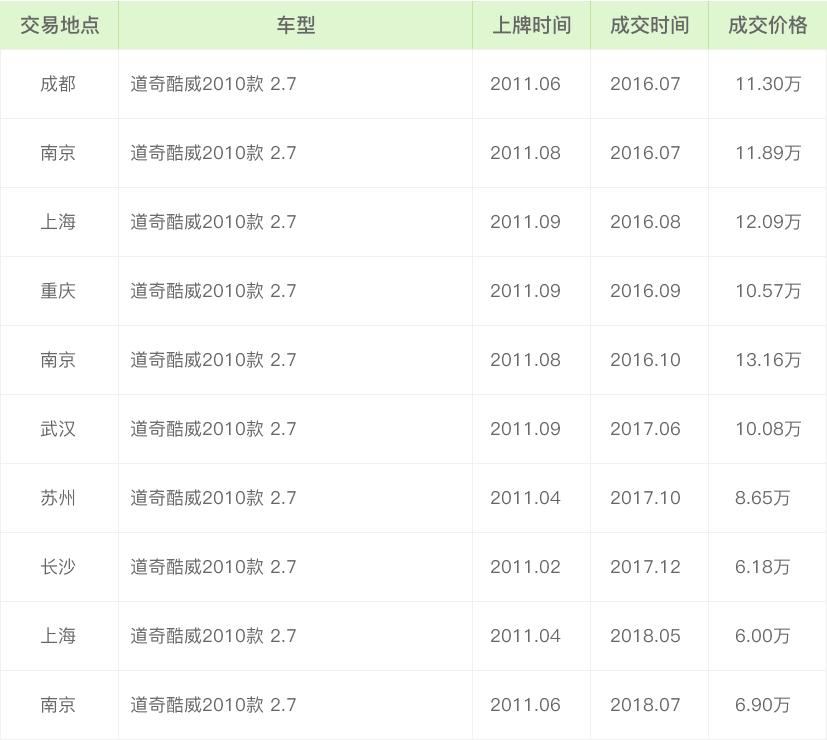827x740 pixels.
Task: Click 2016.07 in the 11.89万 row
Action: [645, 153]
